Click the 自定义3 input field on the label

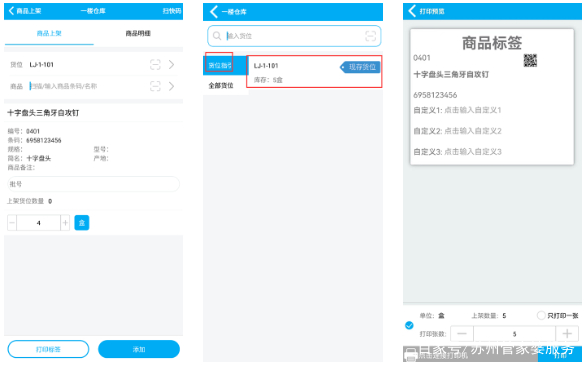473,152
